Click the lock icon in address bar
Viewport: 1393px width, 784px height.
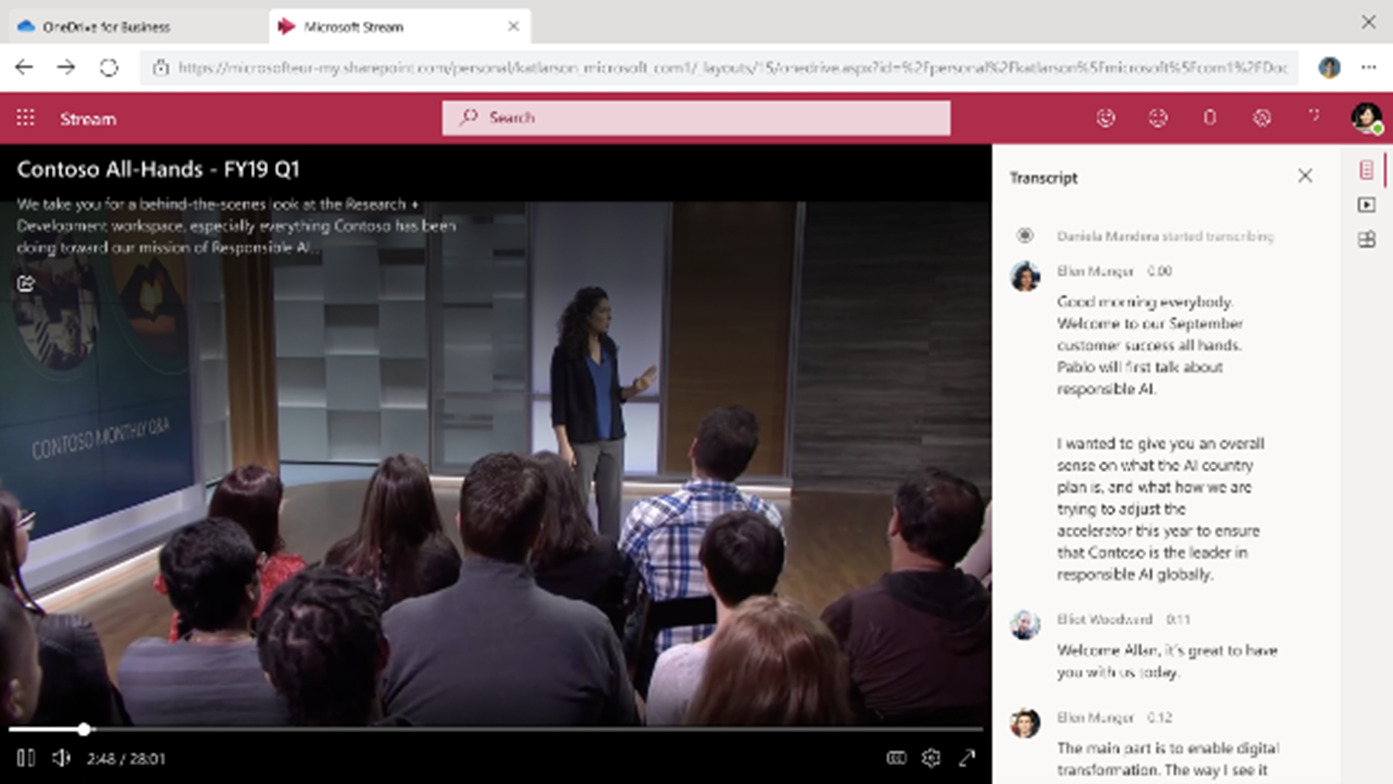pyautogui.click(x=160, y=68)
